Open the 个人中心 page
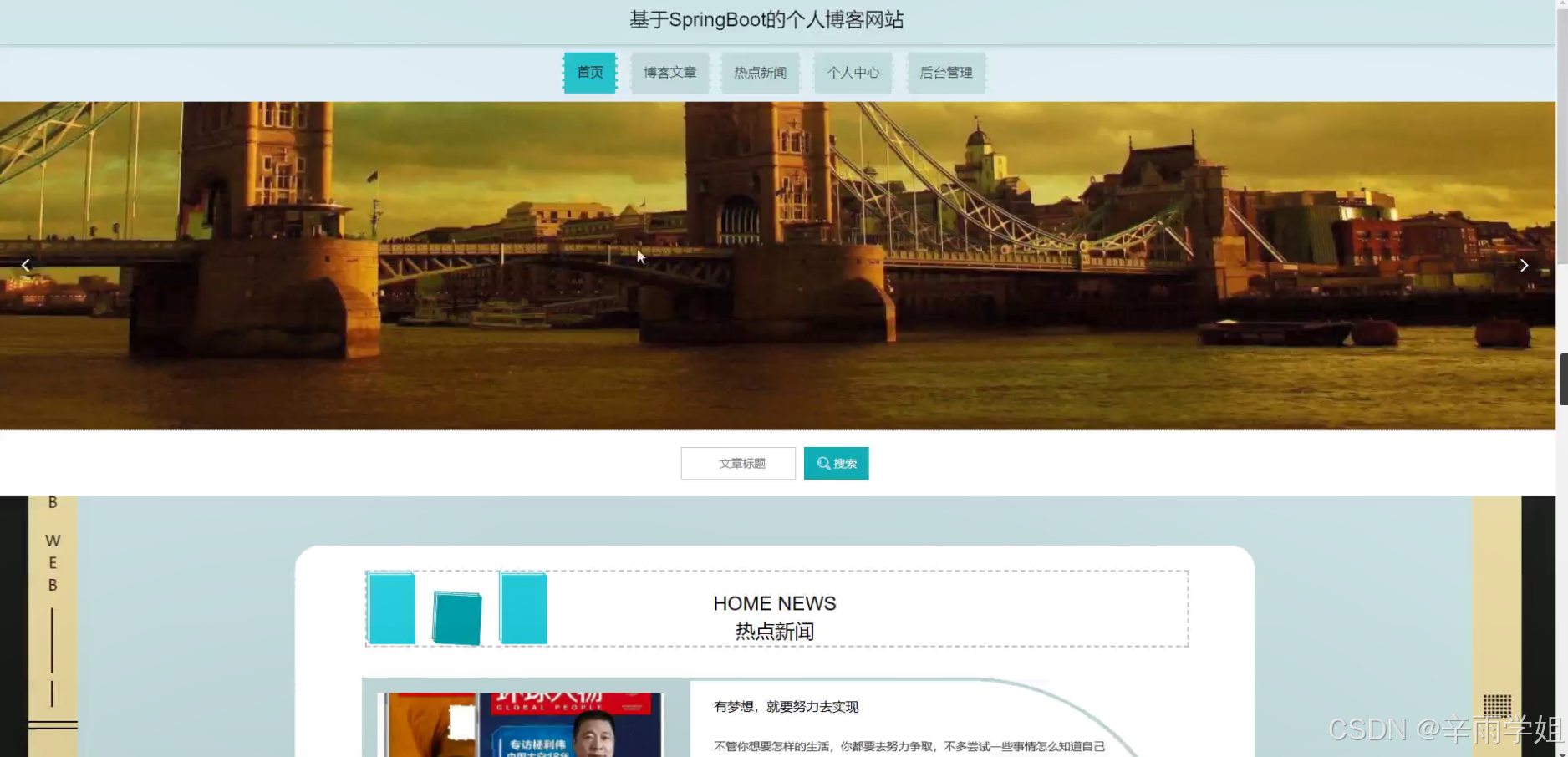This screenshot has width=1568, height=757. point(853,73)
